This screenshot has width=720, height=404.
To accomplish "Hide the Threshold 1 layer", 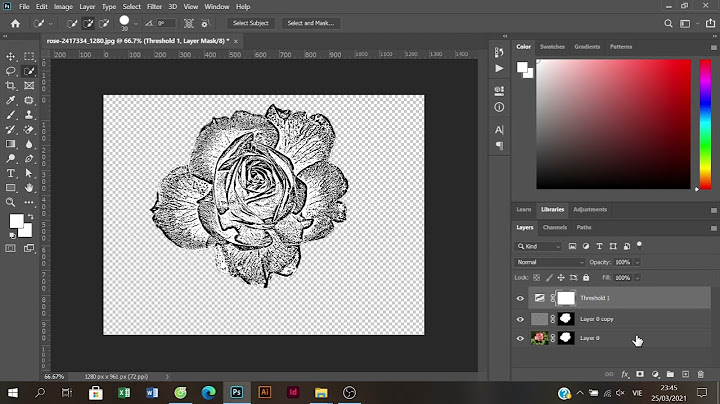I will pos(520,298).
